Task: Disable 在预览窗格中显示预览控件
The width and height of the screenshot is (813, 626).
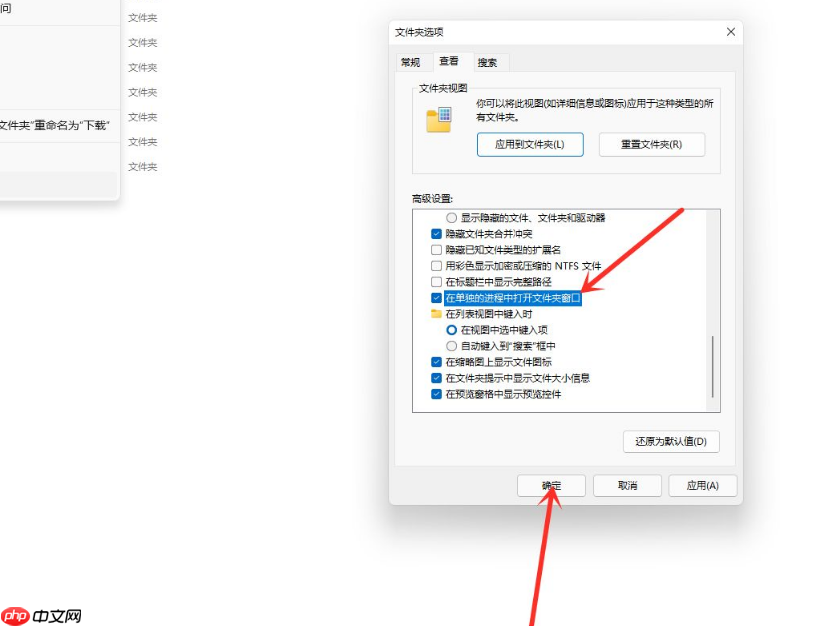Action: [x=435, y=394]
